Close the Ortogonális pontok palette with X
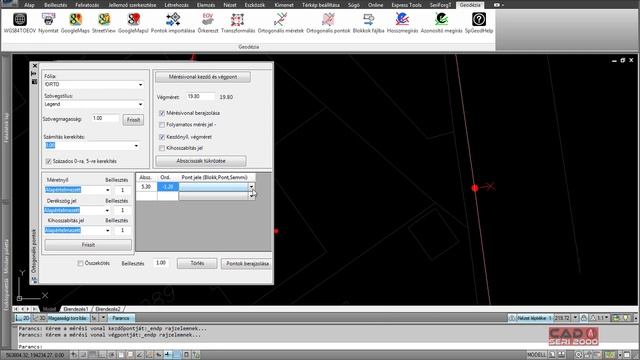The width and height of the screenshot is (640, 360). click(x=35, y=66)
